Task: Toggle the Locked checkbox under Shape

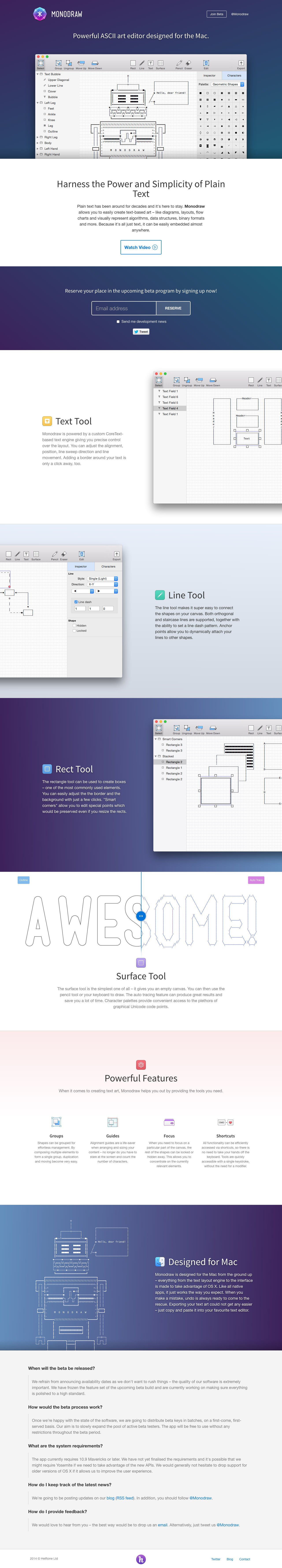Action: [x=74, y=631]
